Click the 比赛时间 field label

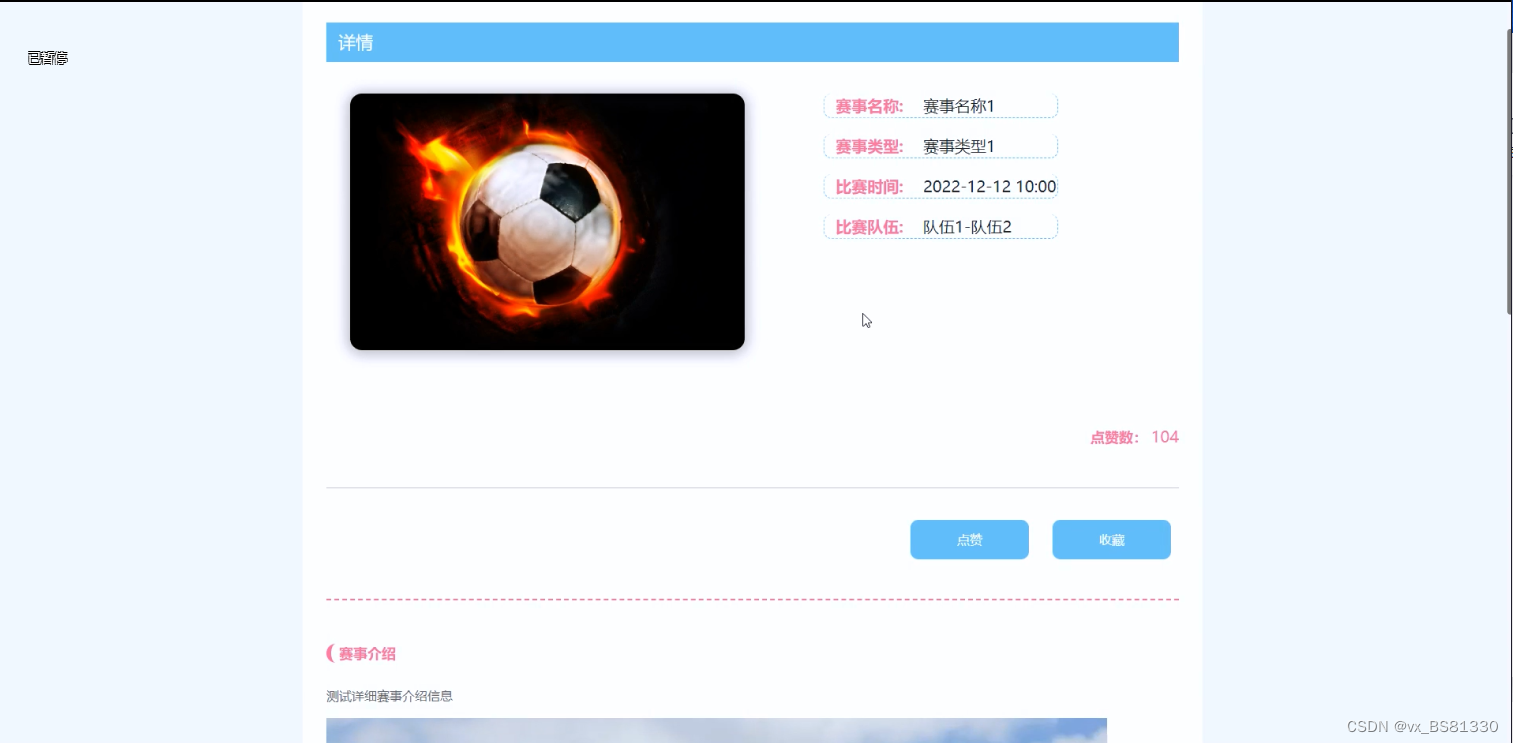[869, 187]
